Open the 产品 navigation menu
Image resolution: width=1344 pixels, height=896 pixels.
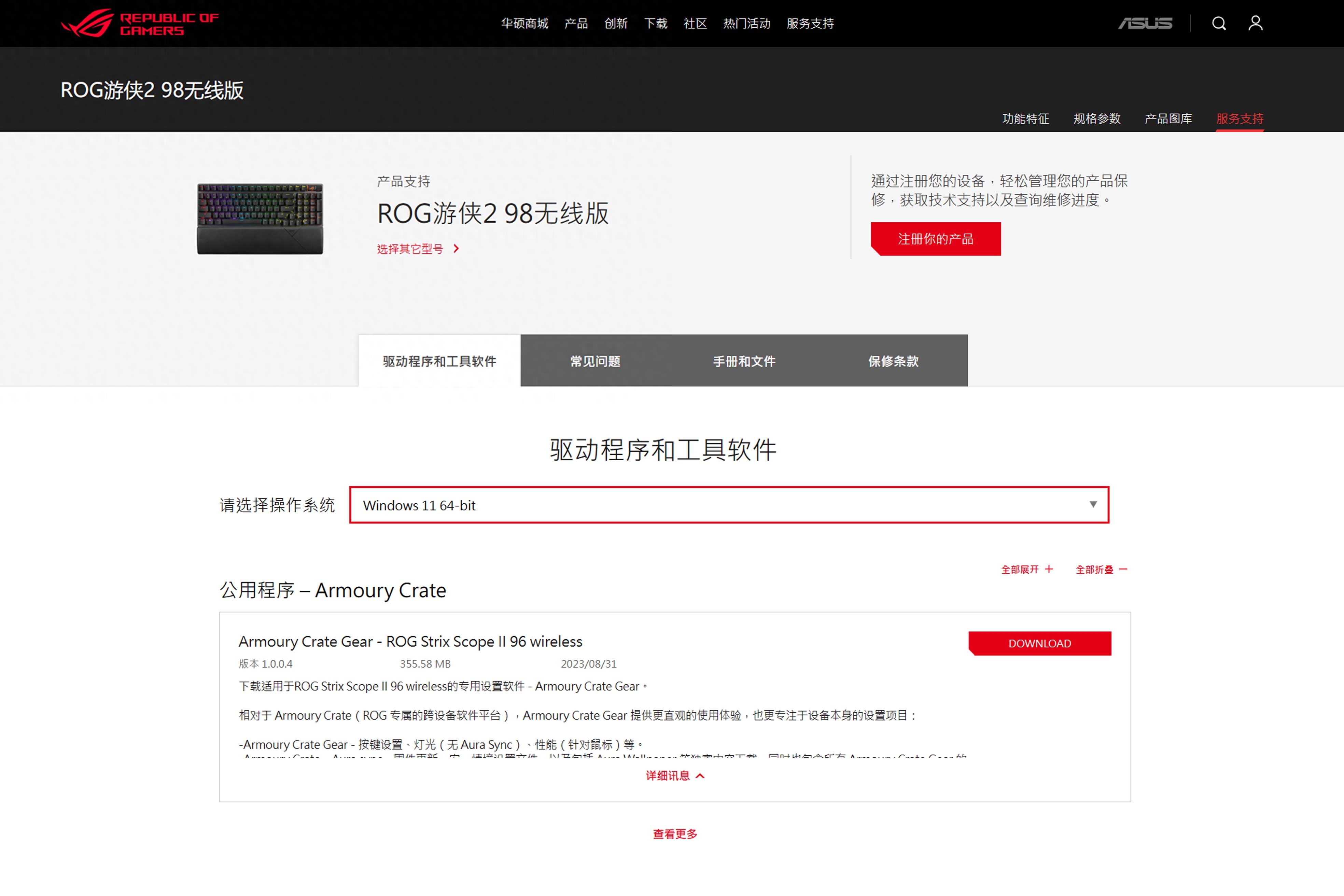pos(576,24)
